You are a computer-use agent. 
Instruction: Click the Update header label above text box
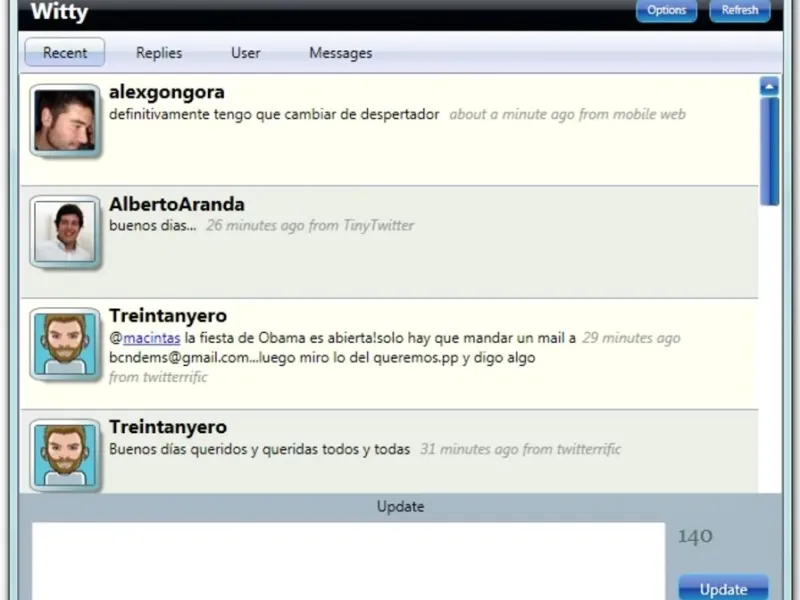401,507
